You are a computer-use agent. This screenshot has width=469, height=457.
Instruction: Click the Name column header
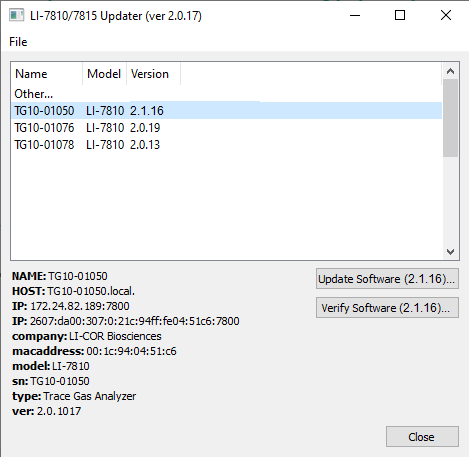pyautogui.click(x=47, y=74)
